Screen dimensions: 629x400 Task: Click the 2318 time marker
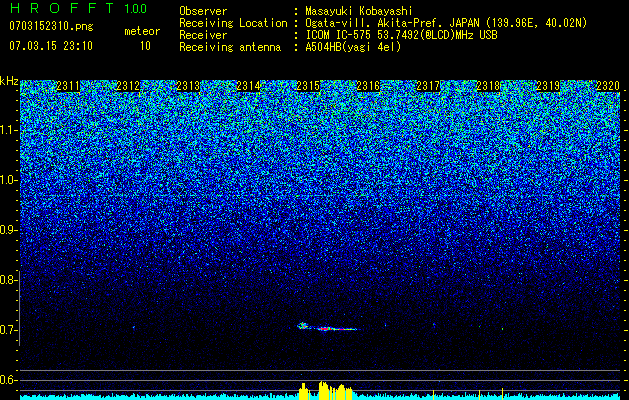tap(488, 86)
